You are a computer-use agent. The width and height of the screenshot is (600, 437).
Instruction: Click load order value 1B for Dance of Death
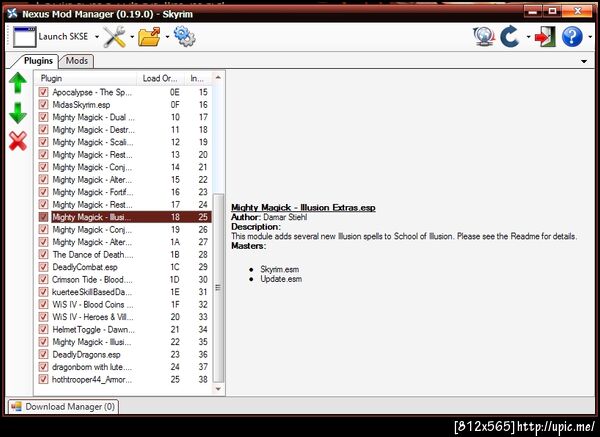[x=175, y=254]
